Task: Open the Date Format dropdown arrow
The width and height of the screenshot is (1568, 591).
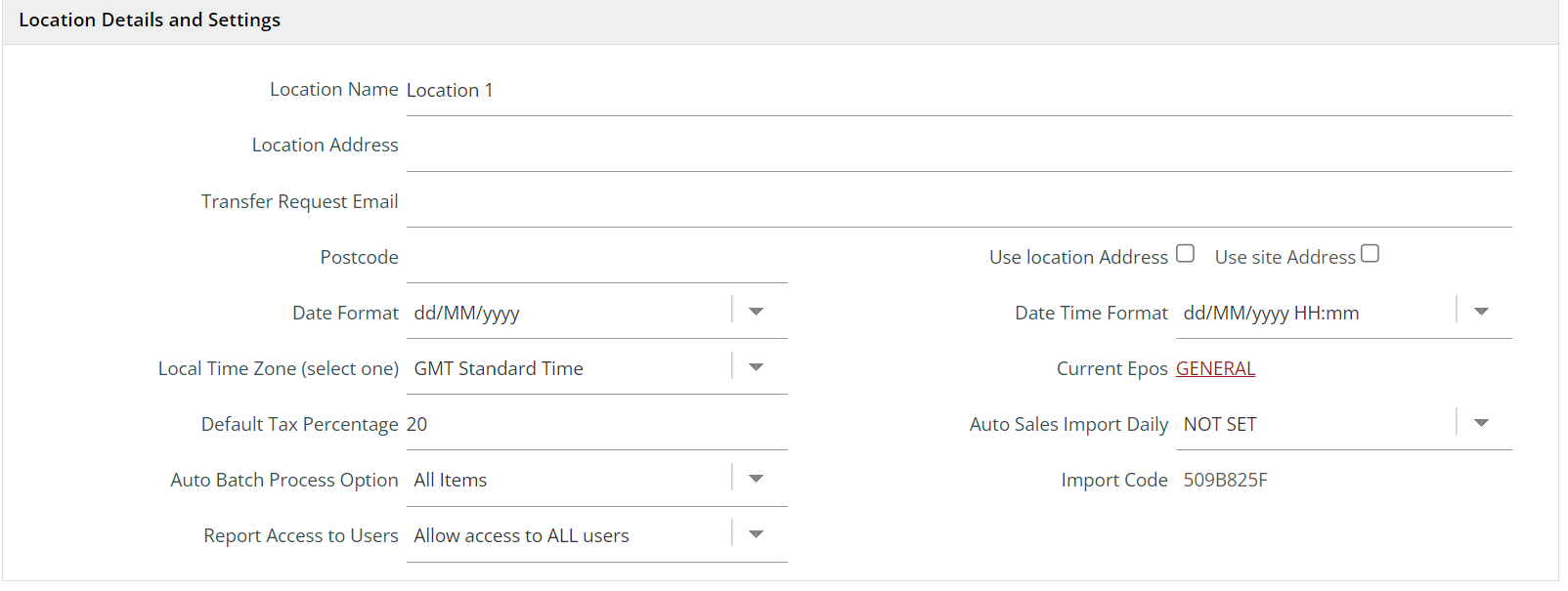Action: point(756,312)
